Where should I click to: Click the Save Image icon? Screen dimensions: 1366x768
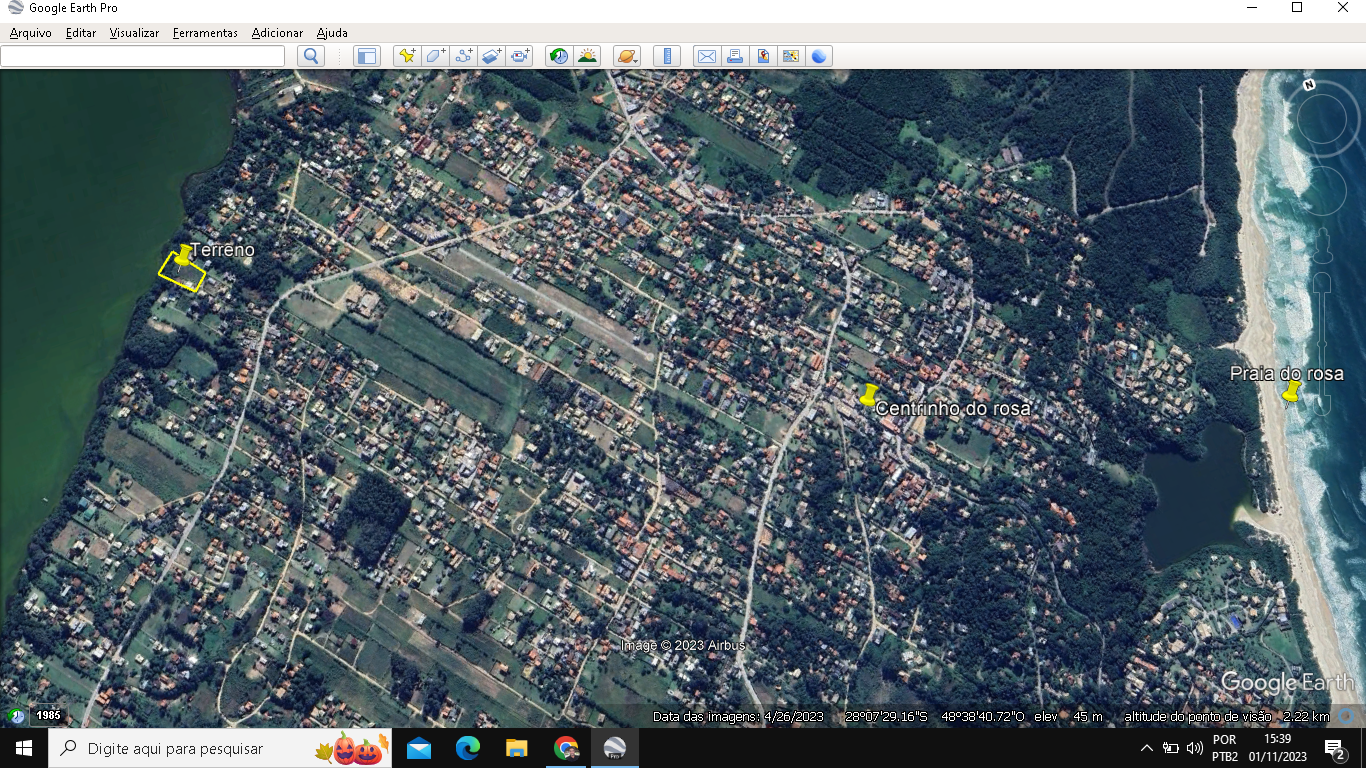coord(763,56)
